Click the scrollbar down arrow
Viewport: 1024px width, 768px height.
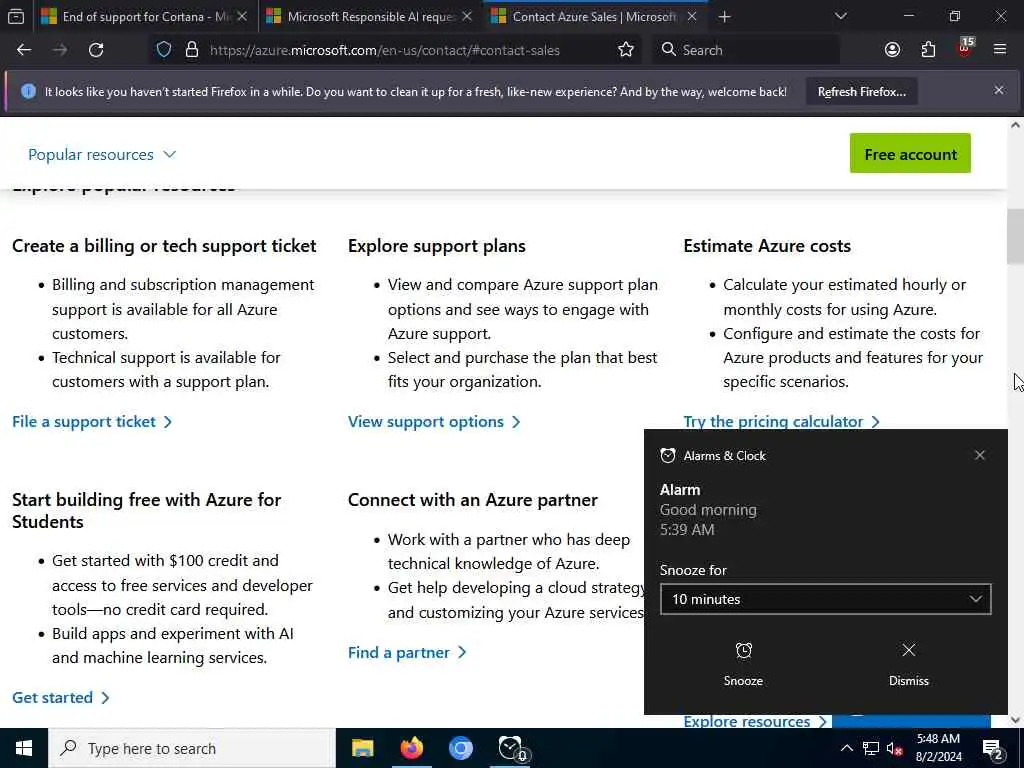(1015, 720)
